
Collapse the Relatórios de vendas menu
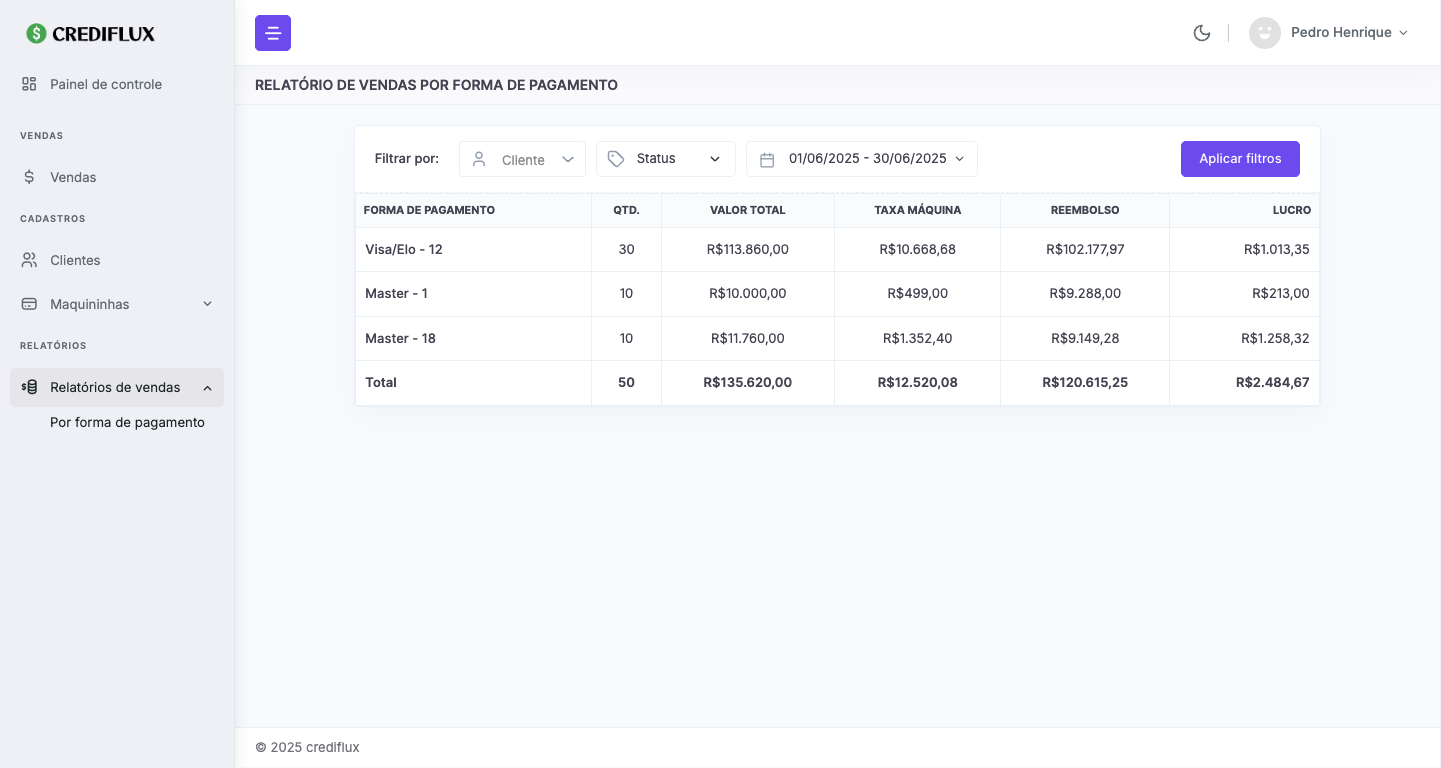pos(207,388)
